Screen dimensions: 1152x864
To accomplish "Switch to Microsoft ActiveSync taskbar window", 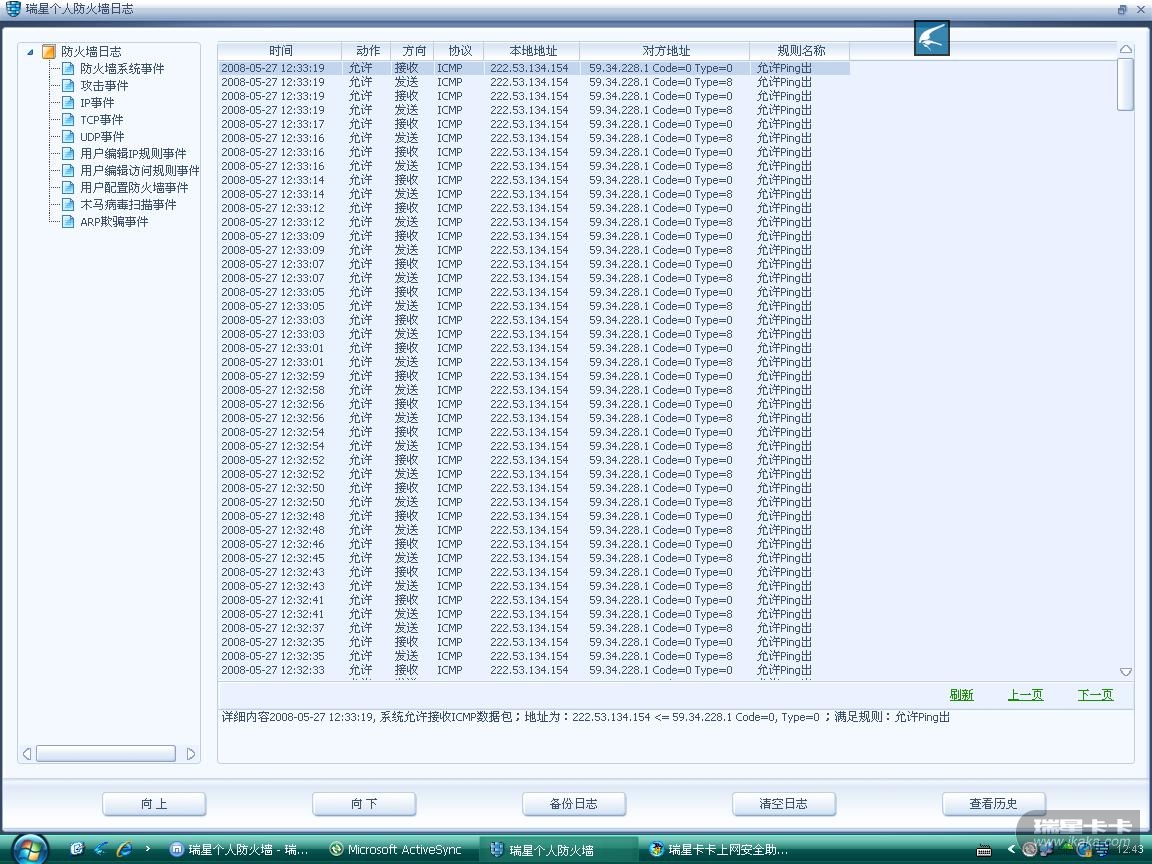I will coord(397,849).
